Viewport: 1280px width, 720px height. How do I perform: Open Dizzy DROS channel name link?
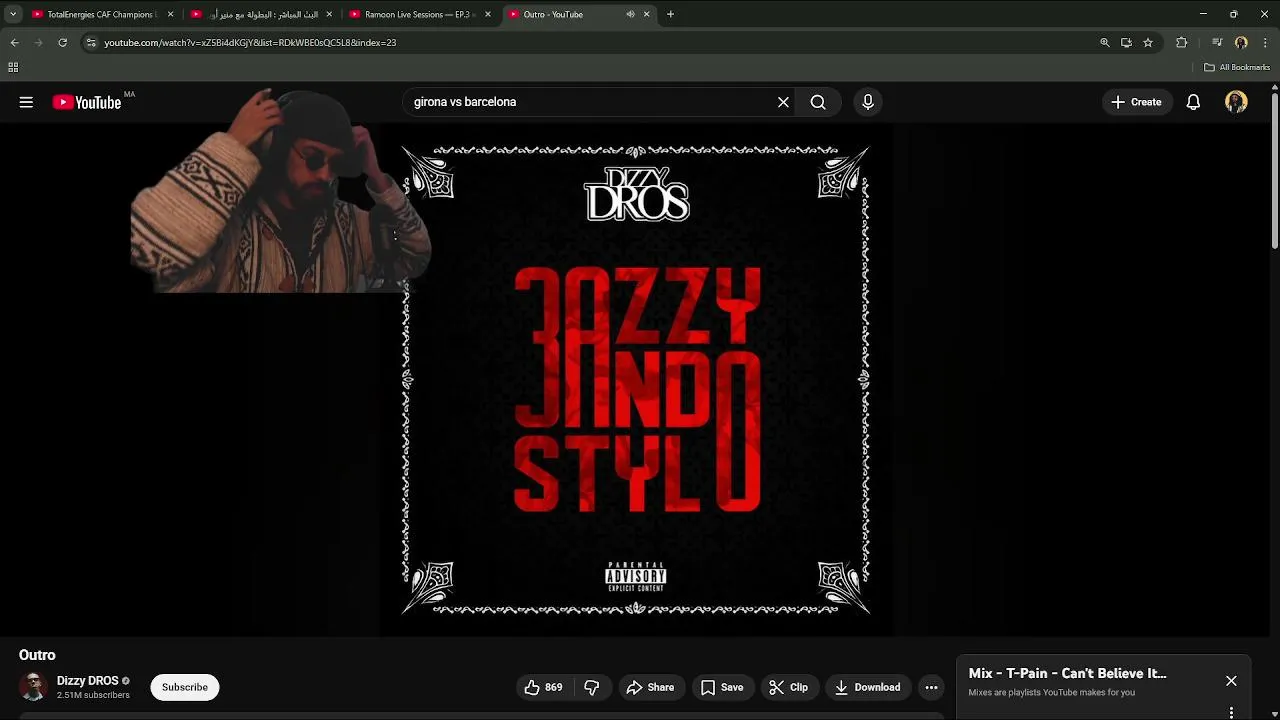87,681
